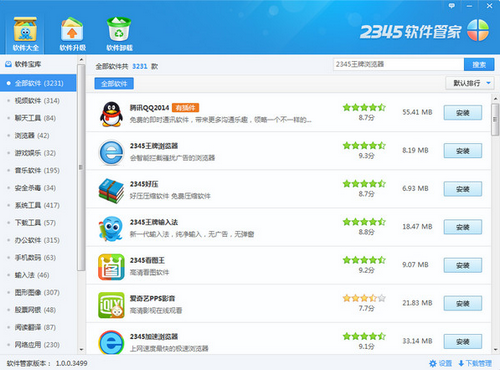Open the feedback speech bubble icon

click(x=452, y=6)
